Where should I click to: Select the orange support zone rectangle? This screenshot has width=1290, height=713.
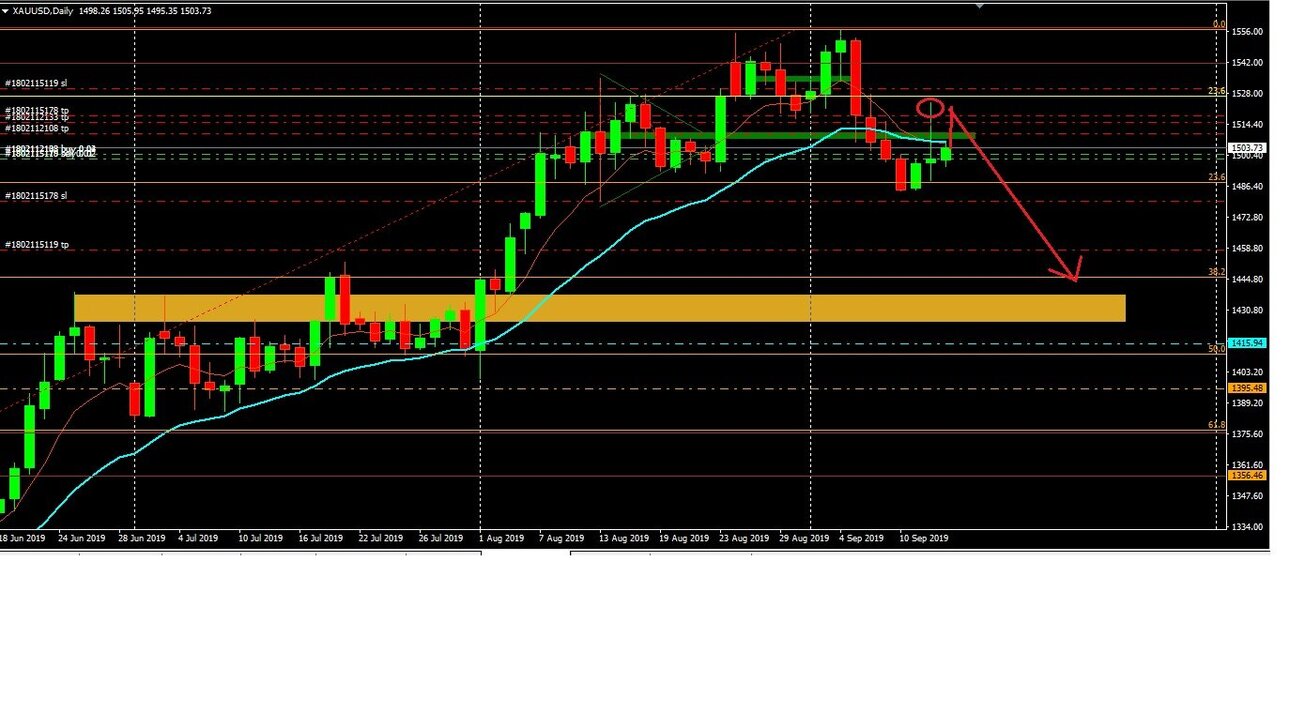coord(600,308)
